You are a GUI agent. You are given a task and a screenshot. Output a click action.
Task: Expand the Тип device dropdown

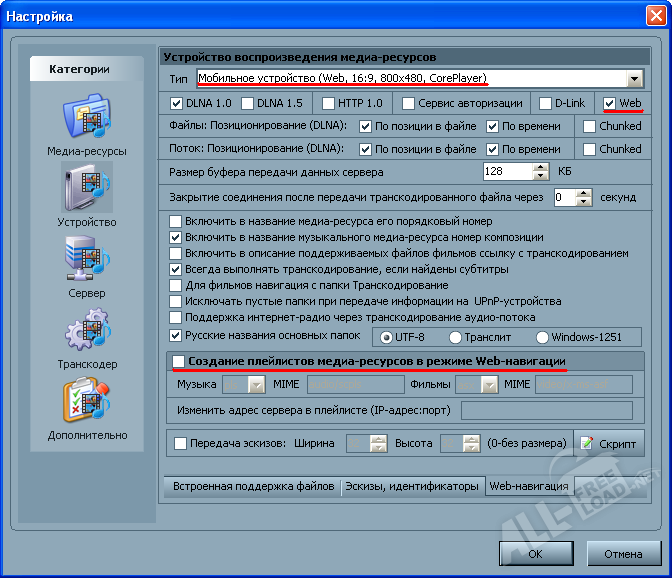click(634, 79)
